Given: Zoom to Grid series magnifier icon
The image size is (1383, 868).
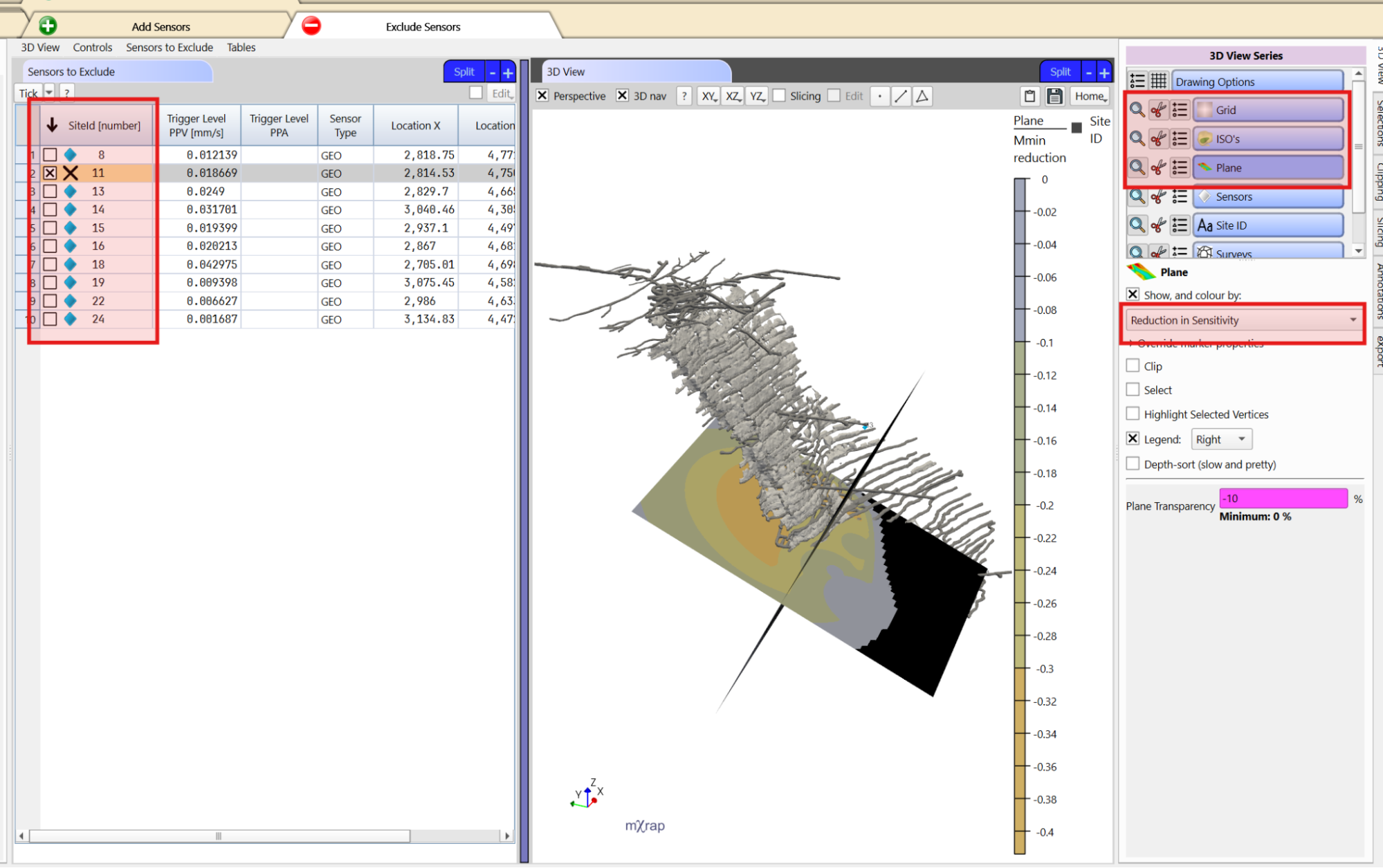Looking at the screenshot, I should [1137, 110].
